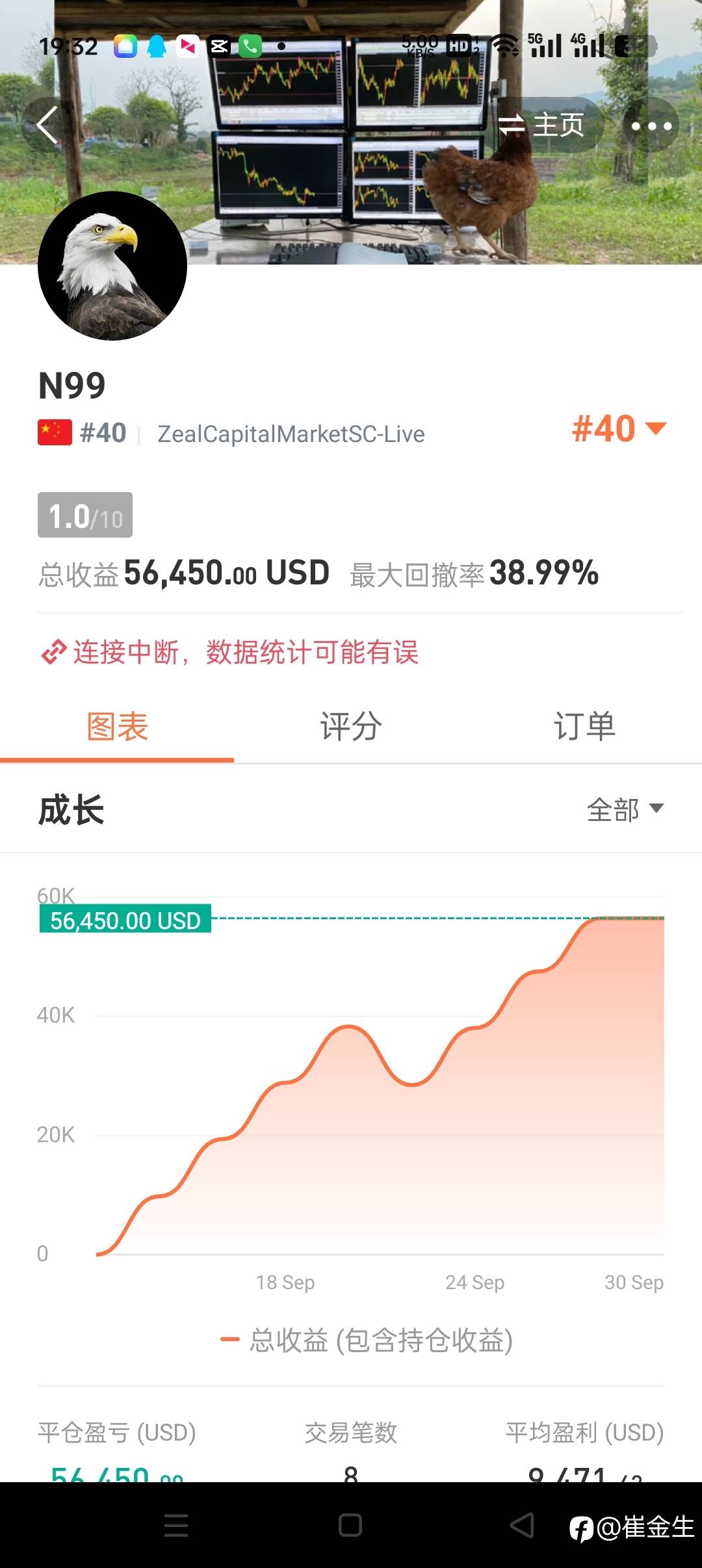Expand the orange #40 rank dropdown

click(619, 429)
